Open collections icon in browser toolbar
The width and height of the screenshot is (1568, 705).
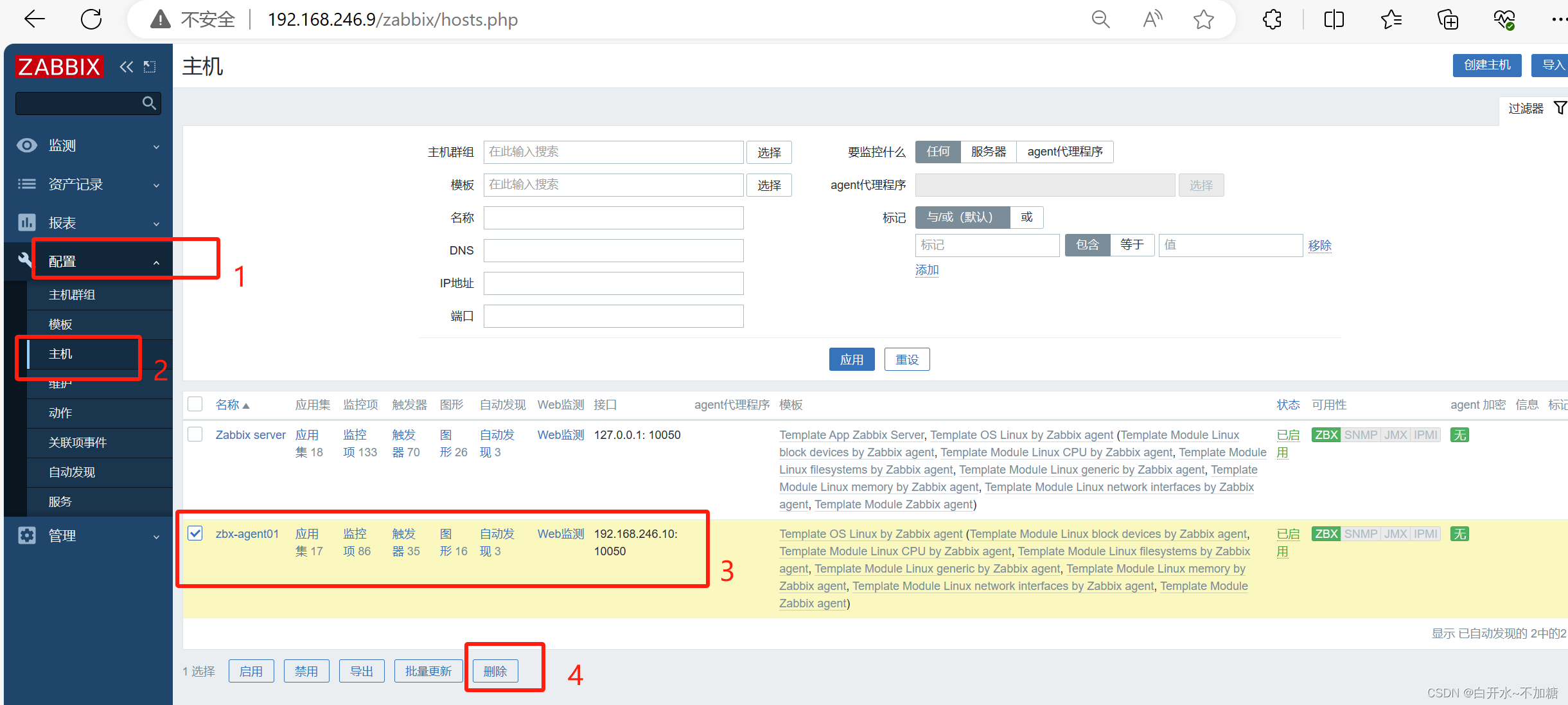coord(1448,19)
